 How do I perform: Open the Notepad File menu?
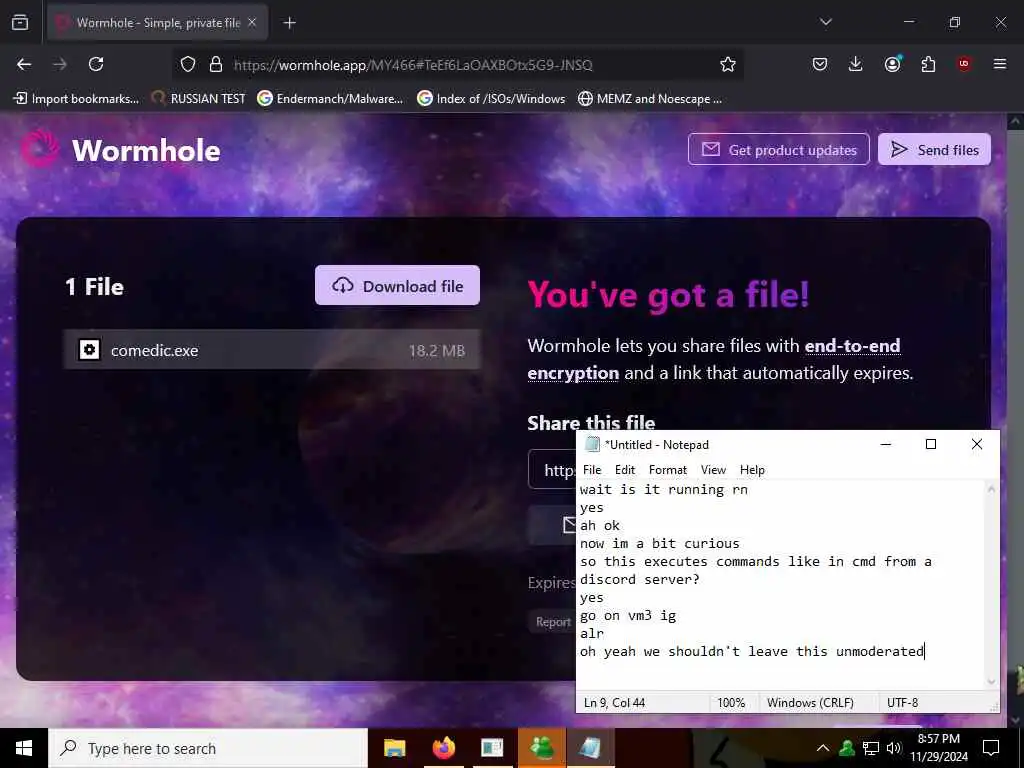[592, 470]
